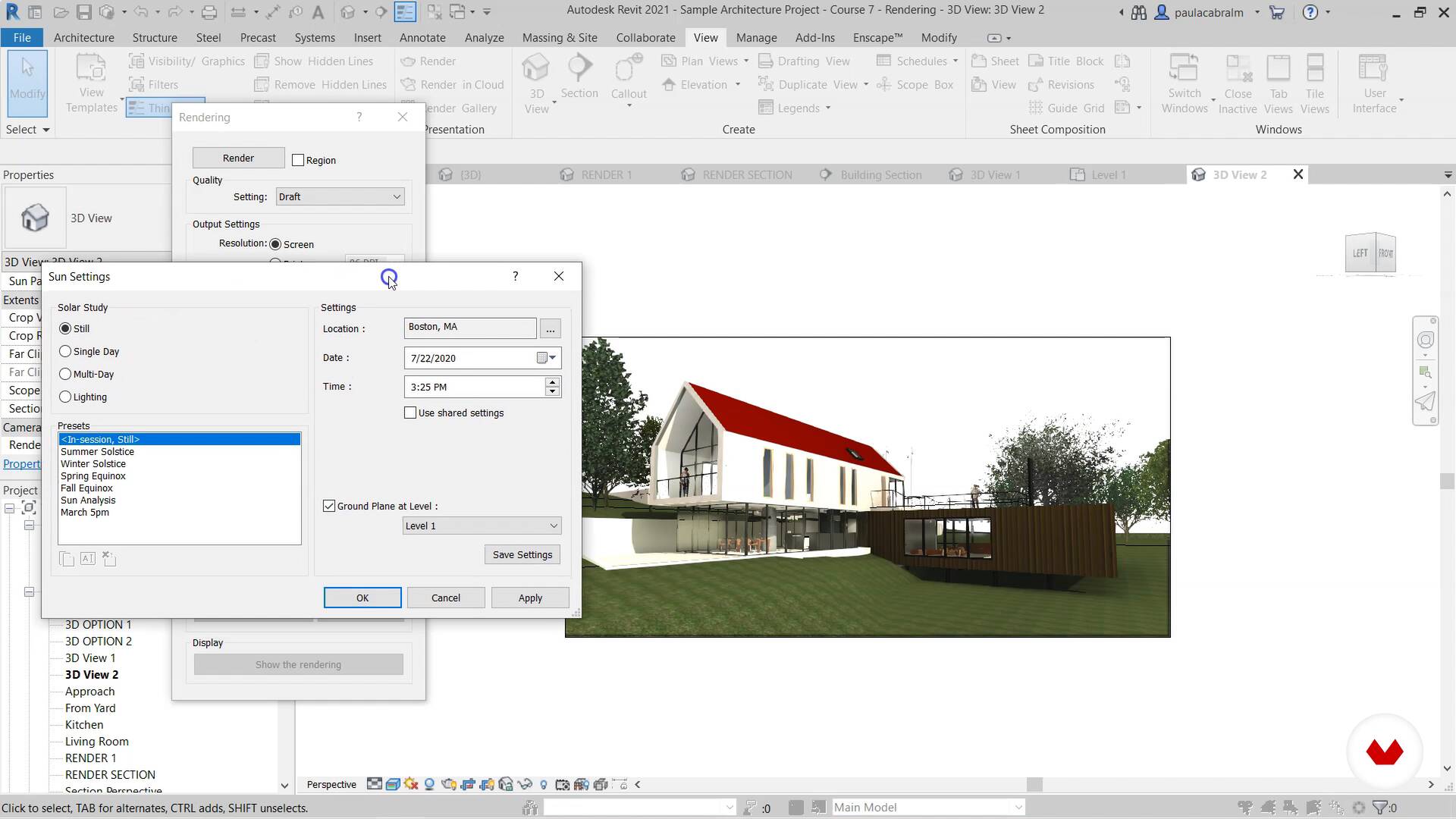Click into the Location Boston, MA field
The image size is (1456, 819).
(x=470, y=328)
